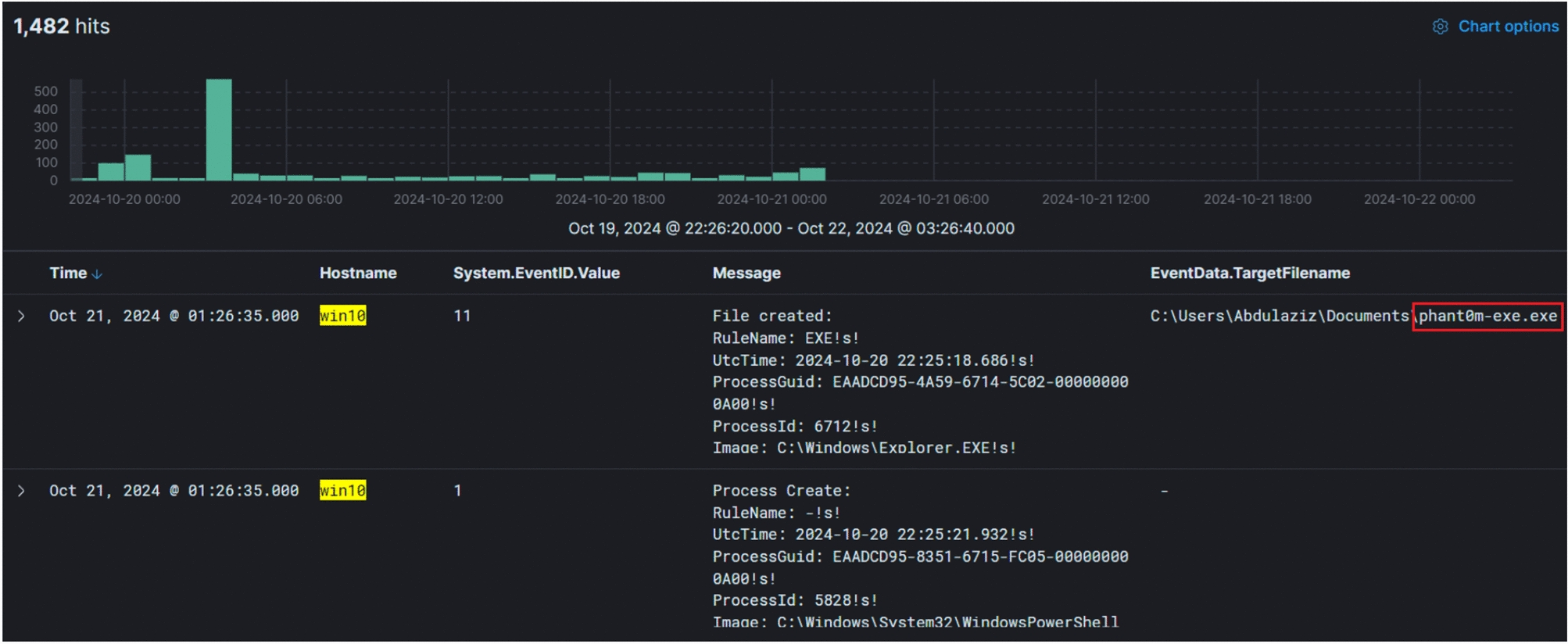Expand the Process Create event row
1568x644 pixels.
pyautogui.click(x=22, y=491)
